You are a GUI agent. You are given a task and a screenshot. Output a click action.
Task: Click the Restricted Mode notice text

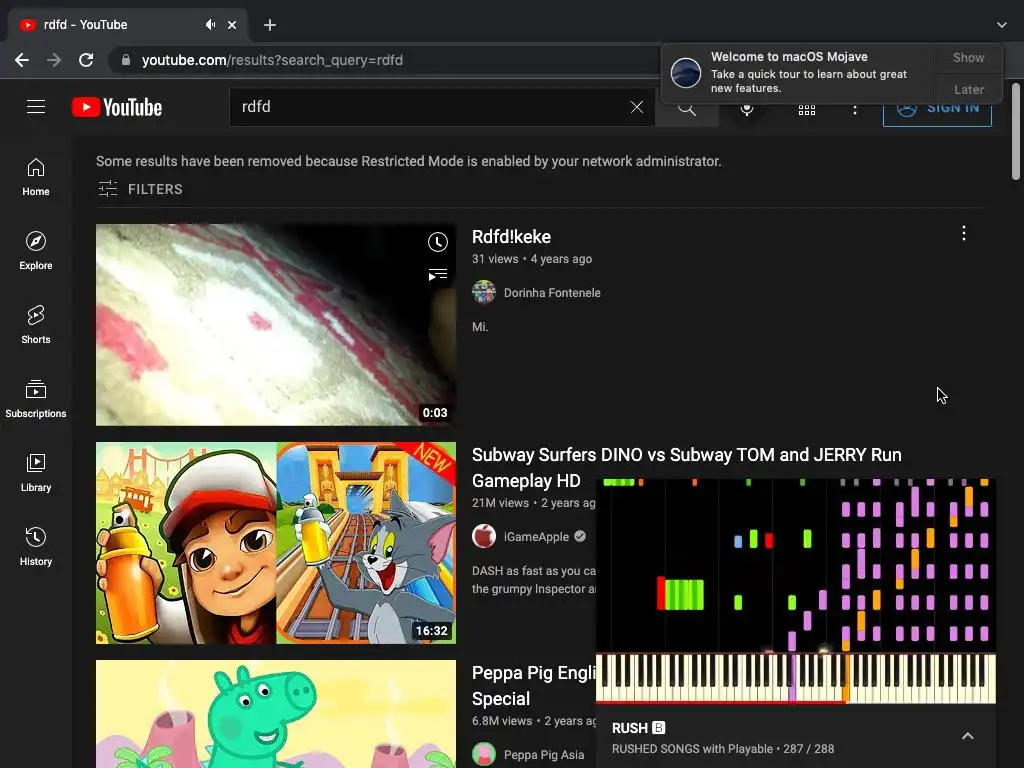point(409,161)
